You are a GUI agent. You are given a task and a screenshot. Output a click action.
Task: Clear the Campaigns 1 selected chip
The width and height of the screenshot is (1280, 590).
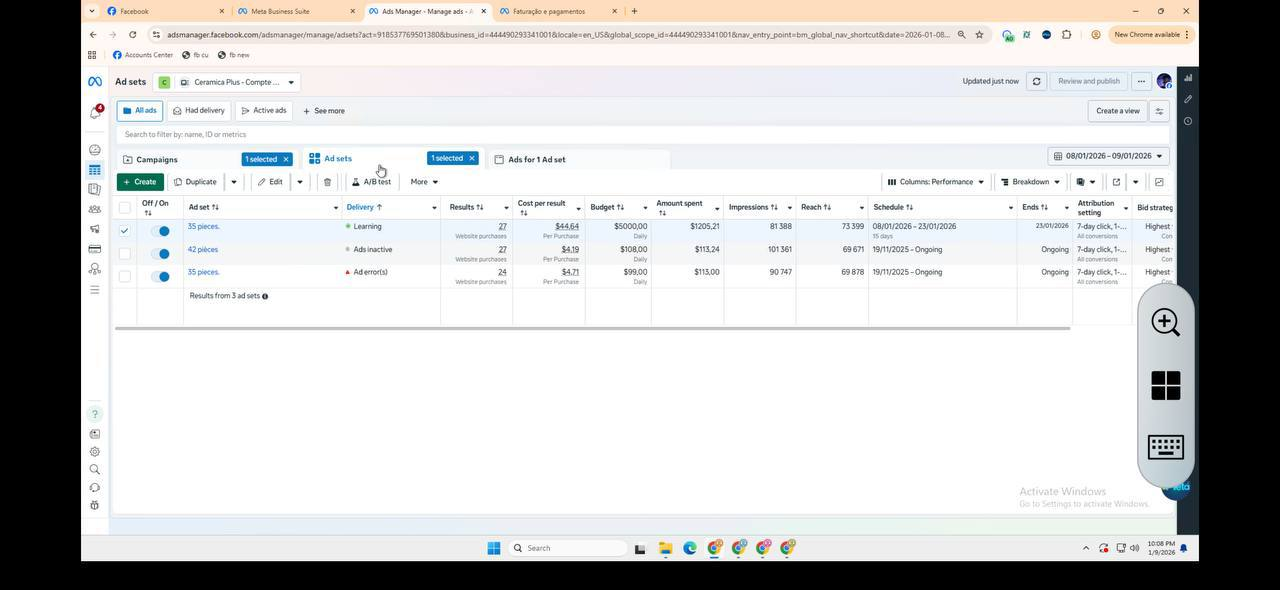click(x=285, y=159)
